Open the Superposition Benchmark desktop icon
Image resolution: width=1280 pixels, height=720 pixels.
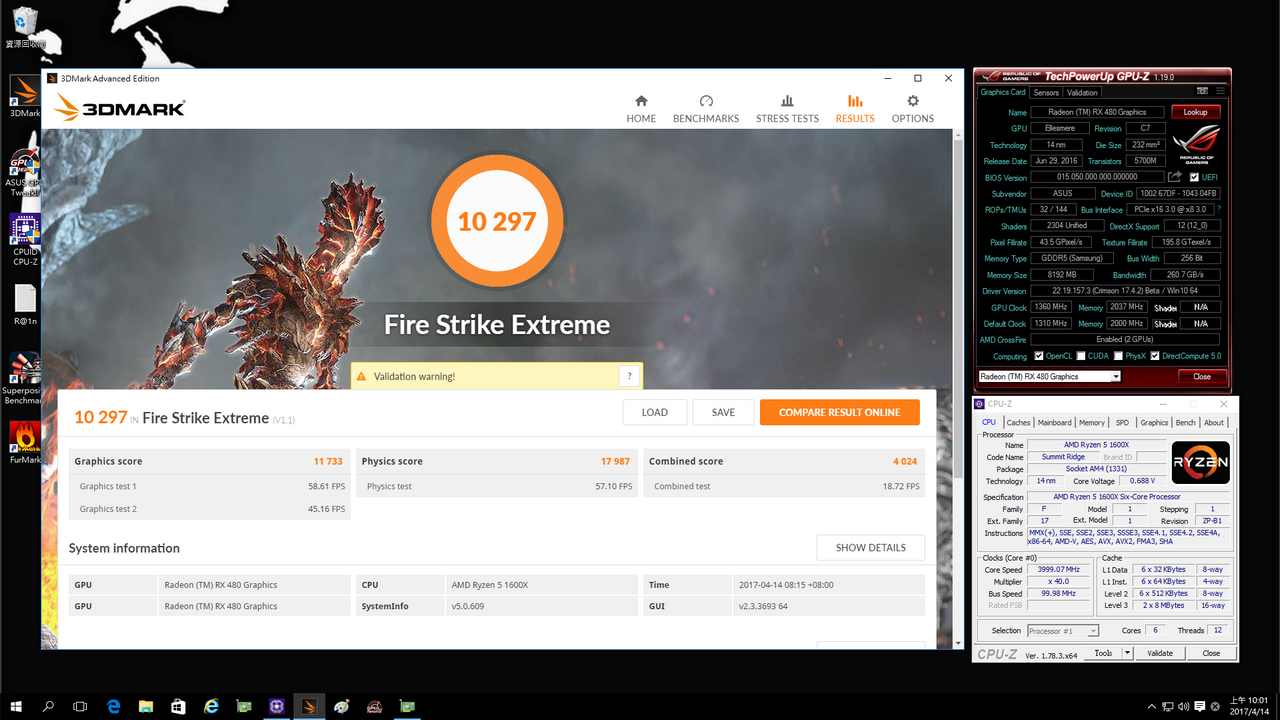tap(25, 378)
